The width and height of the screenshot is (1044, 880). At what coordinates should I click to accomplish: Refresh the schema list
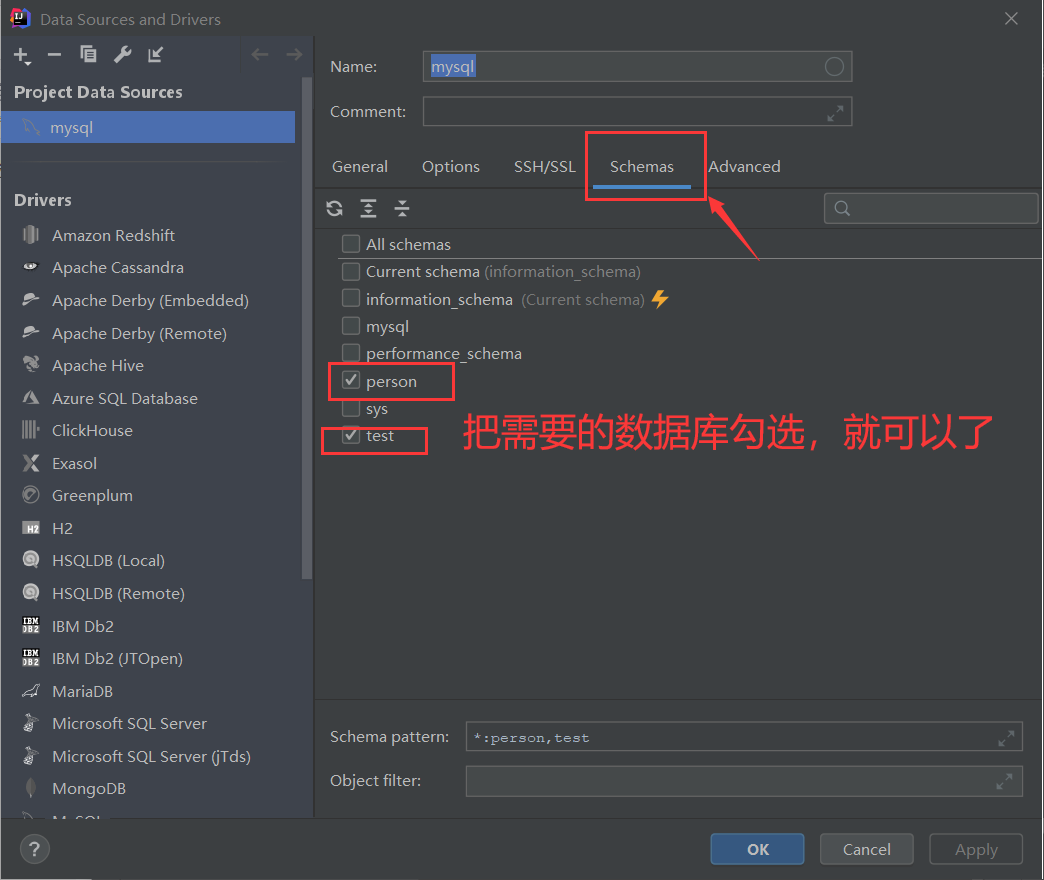tap(334, 208)
